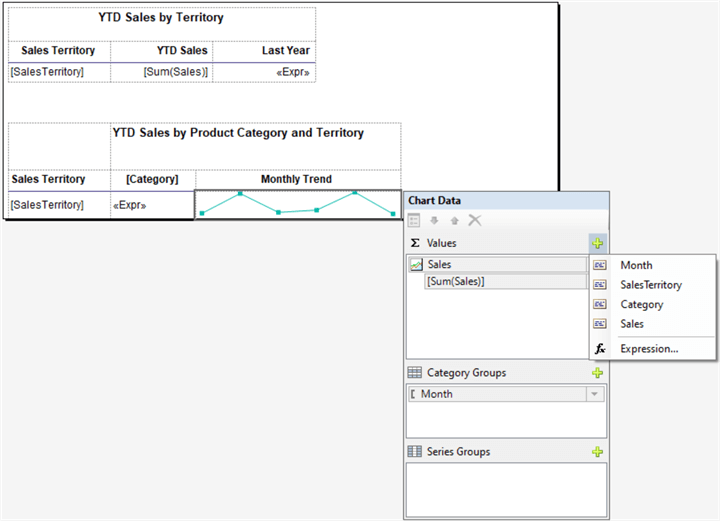Click the [Category] column header cell
The image size is (720, 521).
152,179
